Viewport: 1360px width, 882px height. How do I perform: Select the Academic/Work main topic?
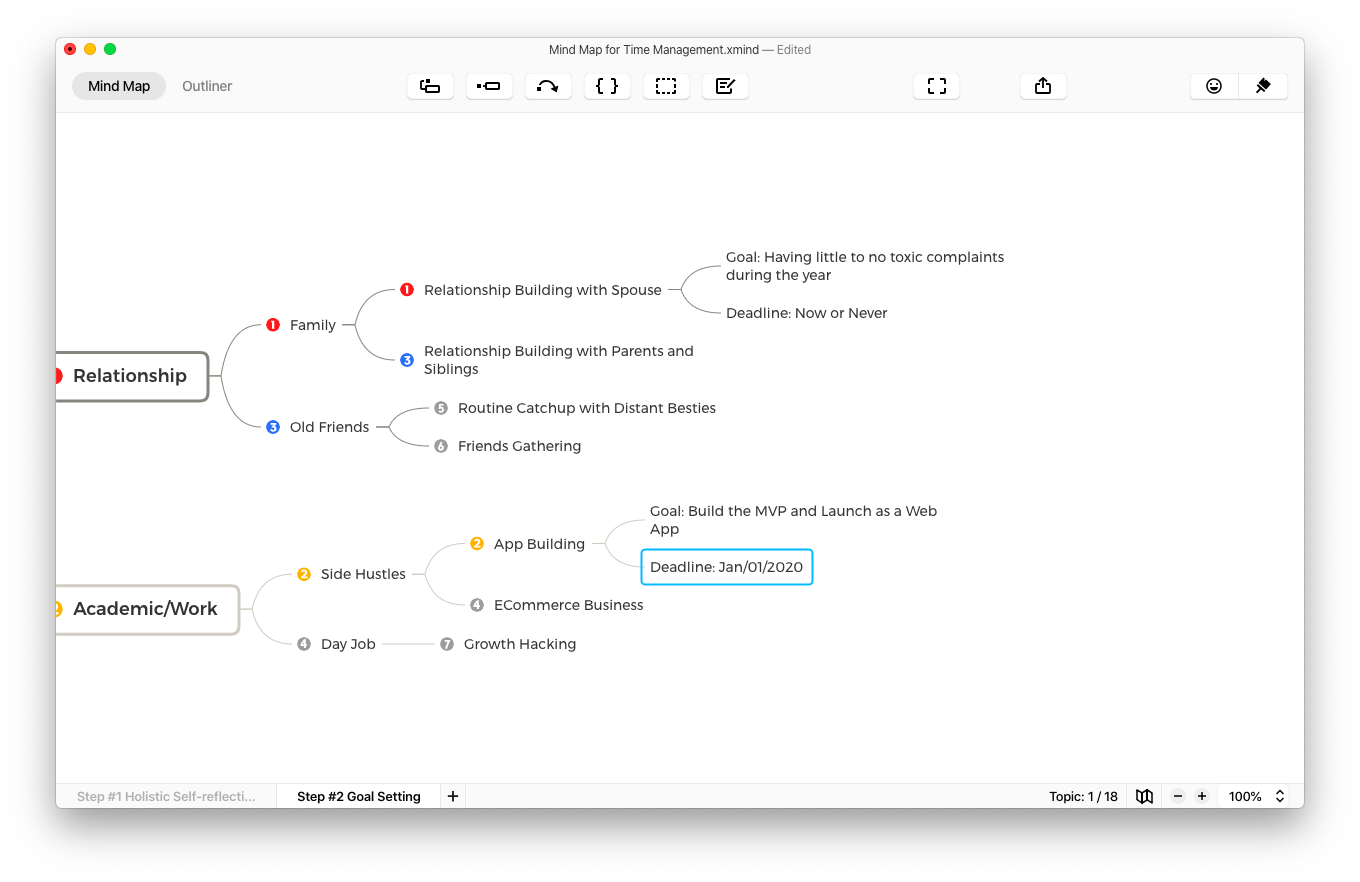(147, 609)
